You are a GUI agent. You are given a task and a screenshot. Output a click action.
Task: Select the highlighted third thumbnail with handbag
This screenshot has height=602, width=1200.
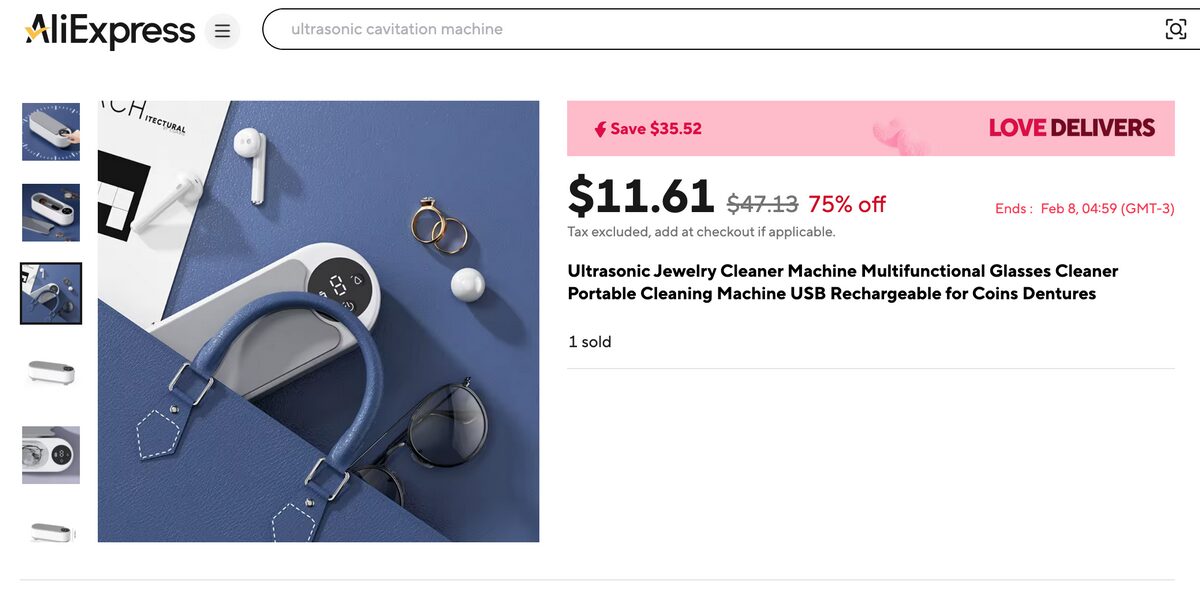(51, 293)
